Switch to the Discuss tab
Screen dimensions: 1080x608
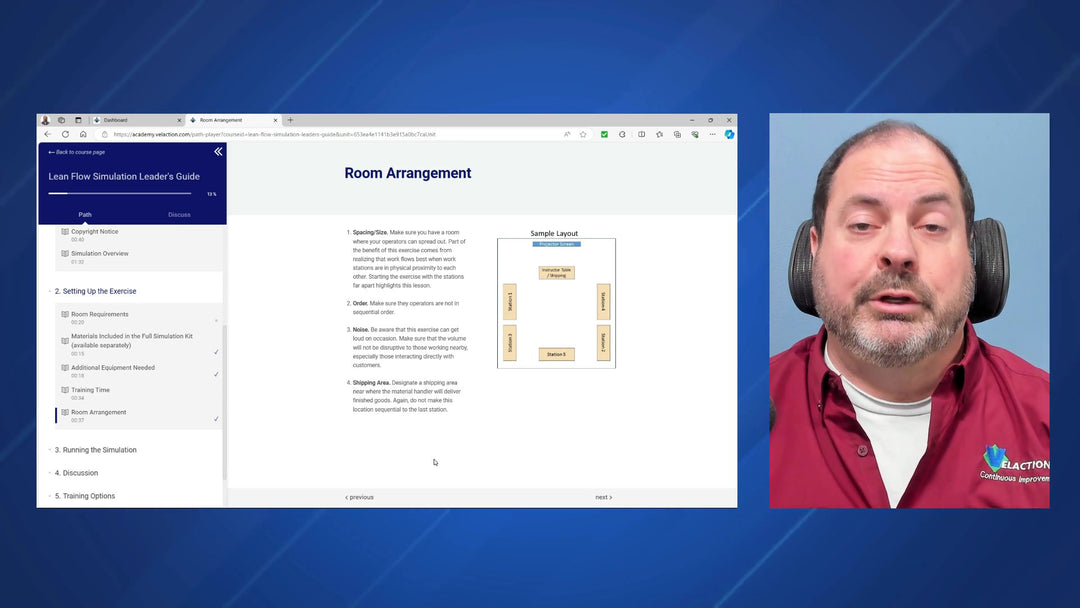[179, 214]
